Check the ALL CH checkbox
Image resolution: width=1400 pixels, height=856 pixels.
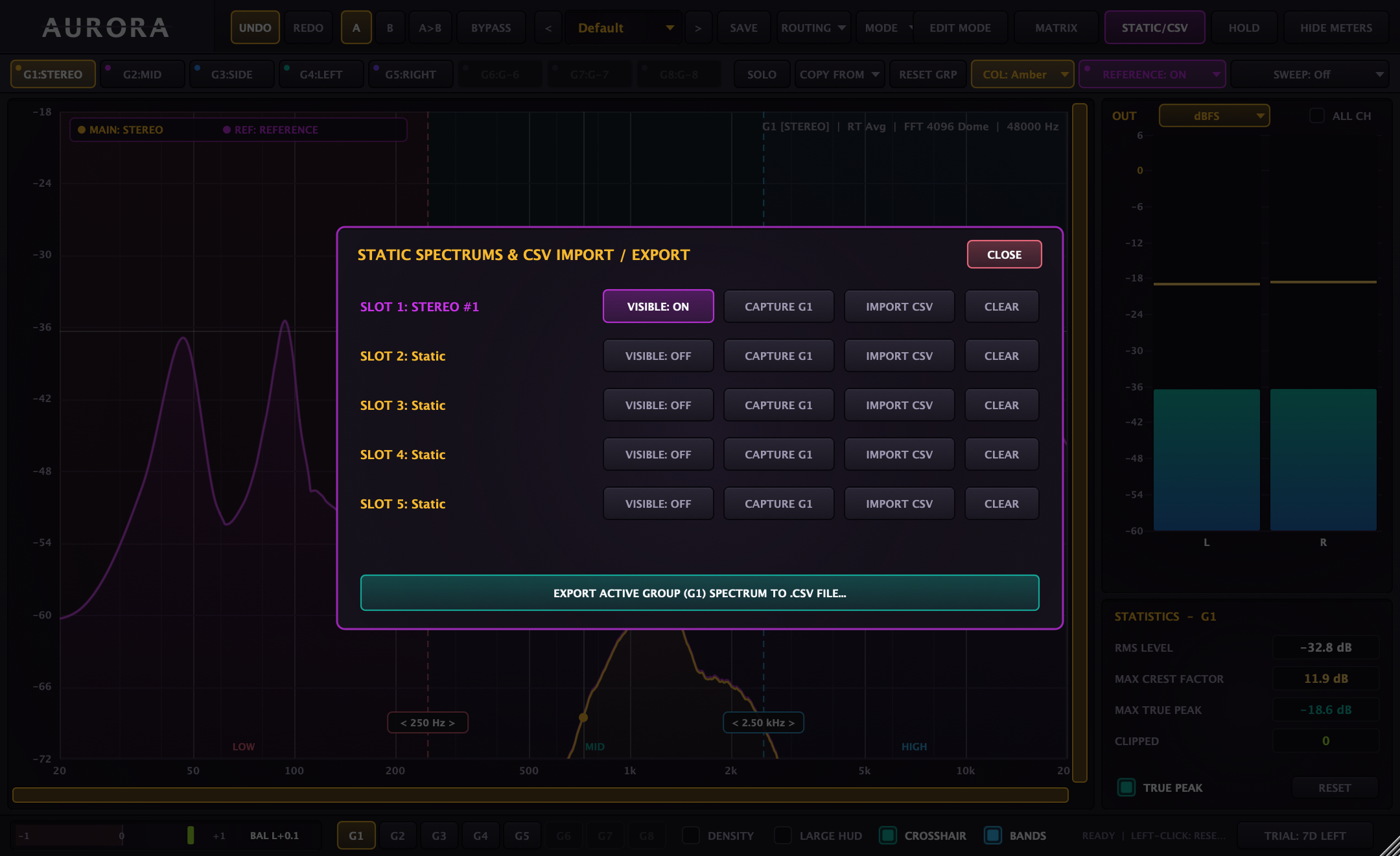[1317, 115]
